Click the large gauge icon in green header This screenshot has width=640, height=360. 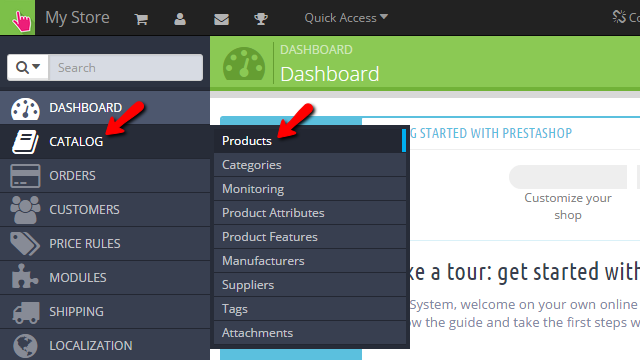pyautogui.click(x=244, y=64)
